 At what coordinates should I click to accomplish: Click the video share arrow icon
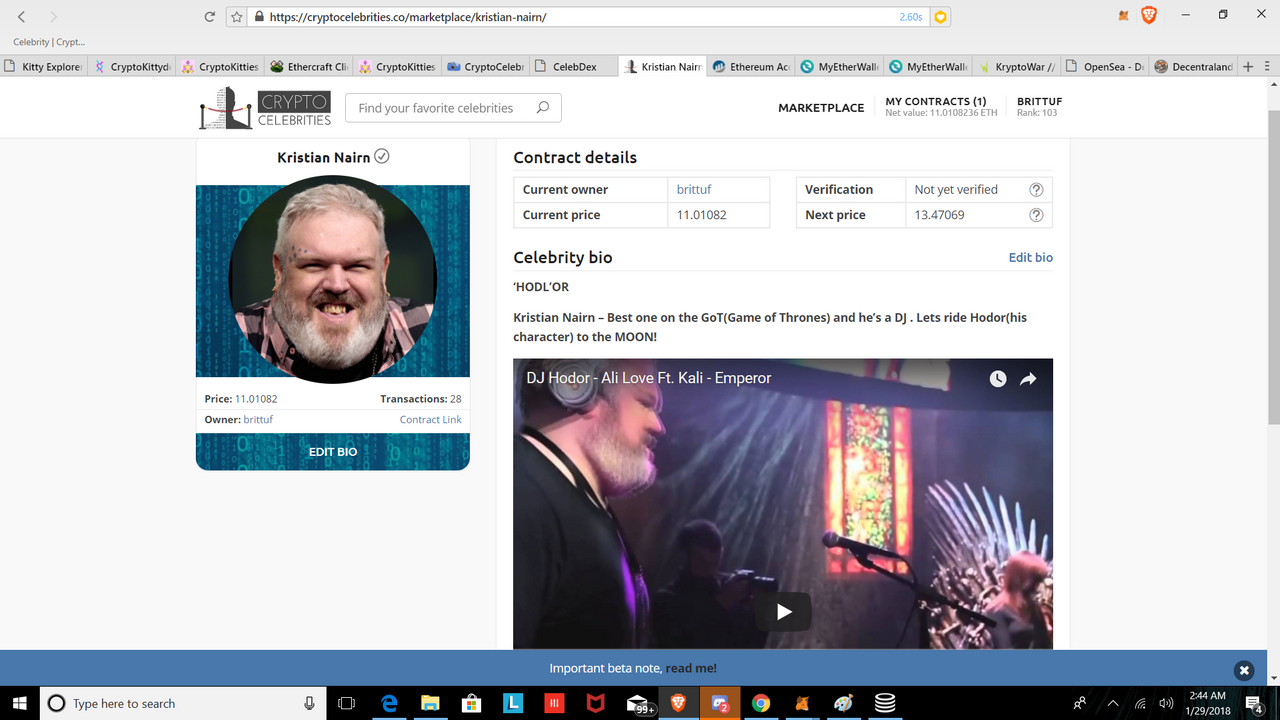pyautogui.click(x=1028, y=379)
